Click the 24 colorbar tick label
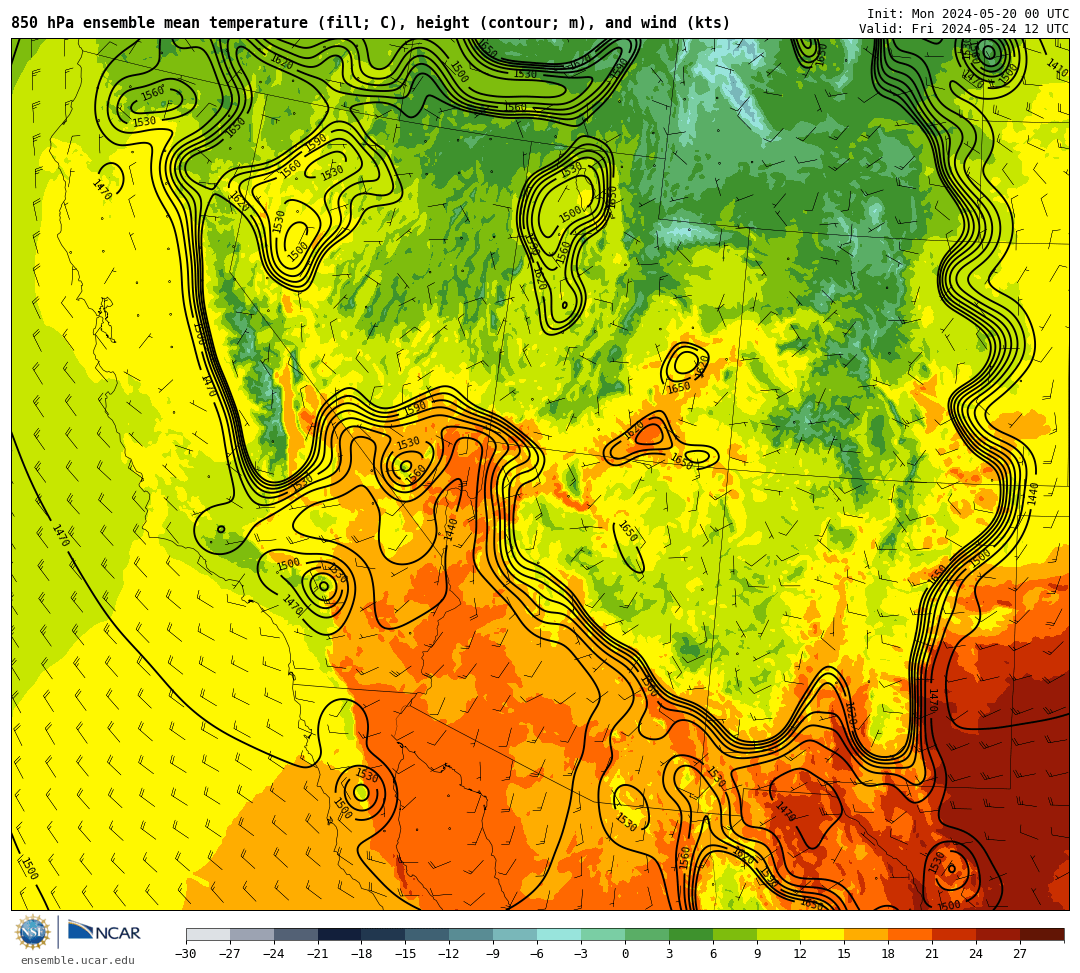 (976, 954)
